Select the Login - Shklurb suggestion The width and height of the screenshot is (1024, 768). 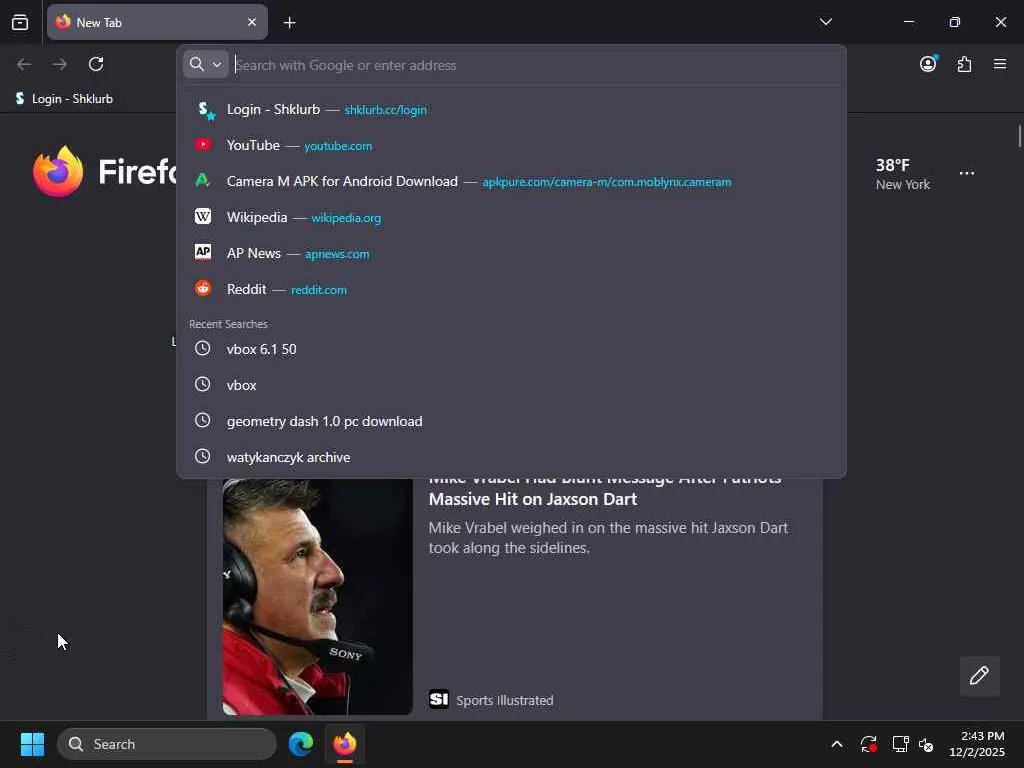click(511, 110)
